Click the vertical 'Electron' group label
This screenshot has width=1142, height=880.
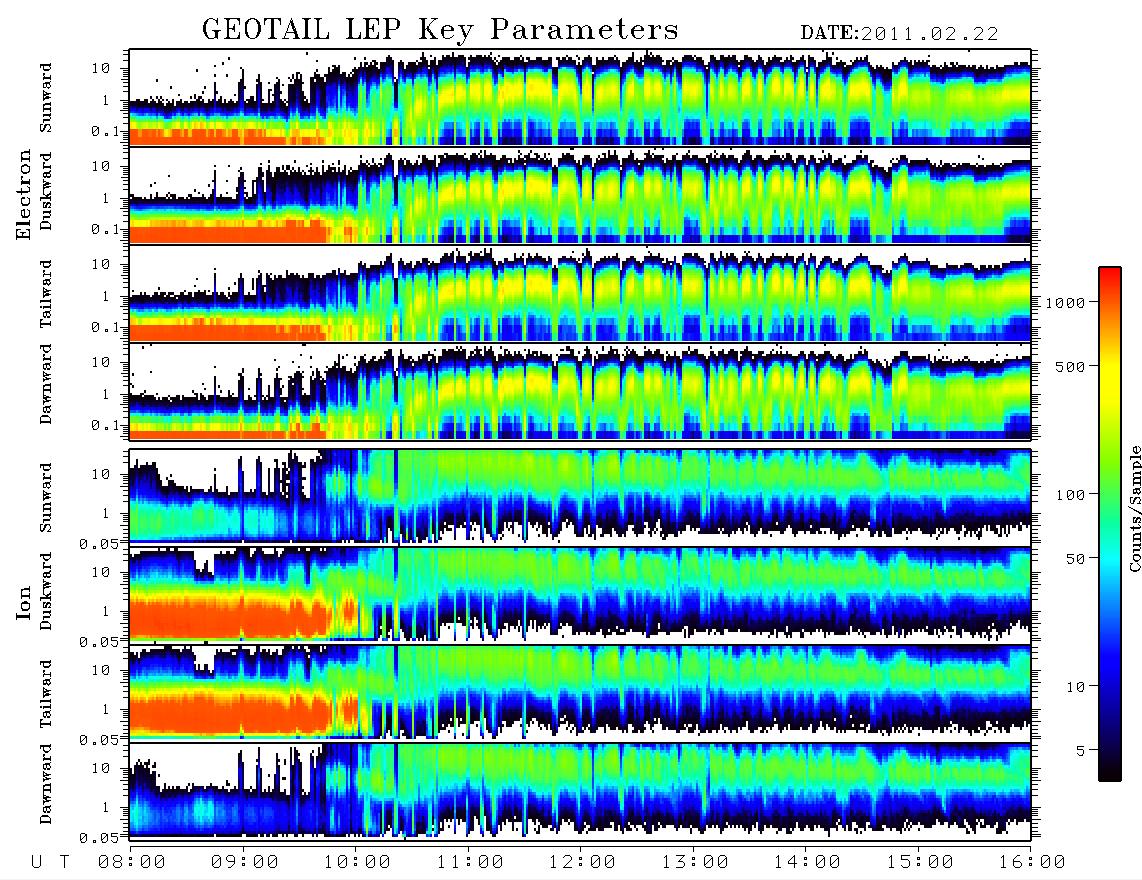click(x=23, y=195)
